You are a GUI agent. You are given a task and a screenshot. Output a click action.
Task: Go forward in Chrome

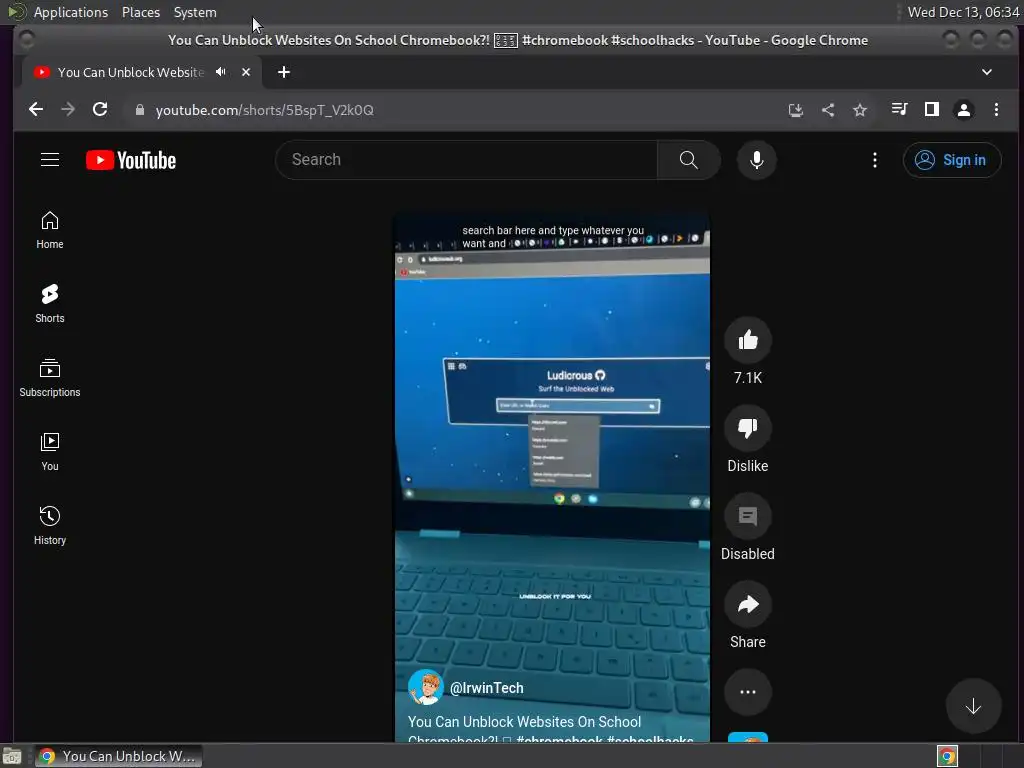point(68,110)
